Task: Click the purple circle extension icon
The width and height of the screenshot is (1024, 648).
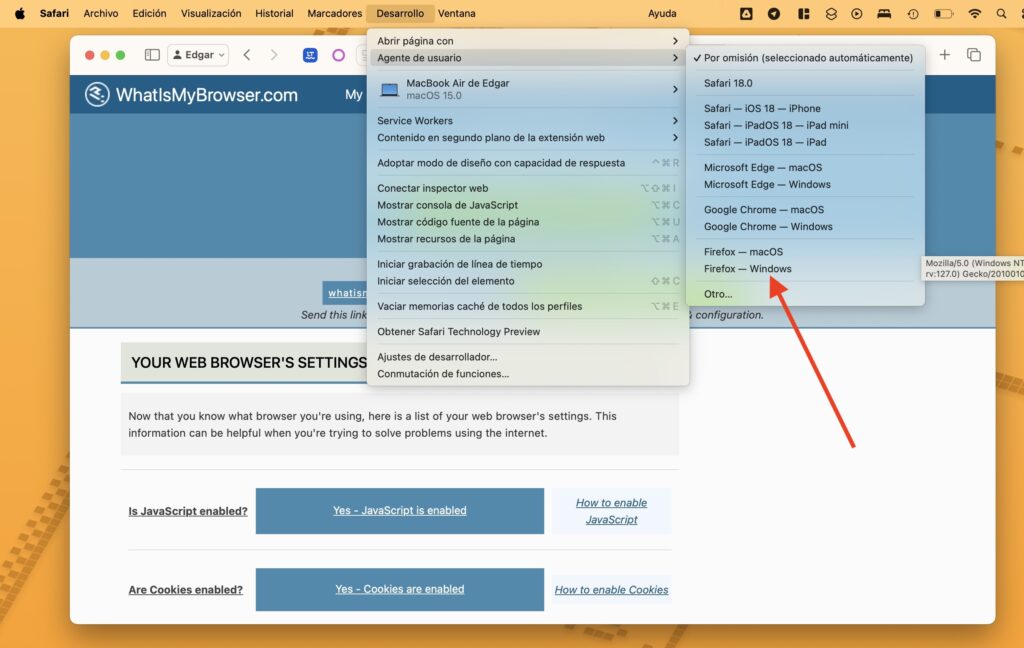Action: click(x=338, y=56)
